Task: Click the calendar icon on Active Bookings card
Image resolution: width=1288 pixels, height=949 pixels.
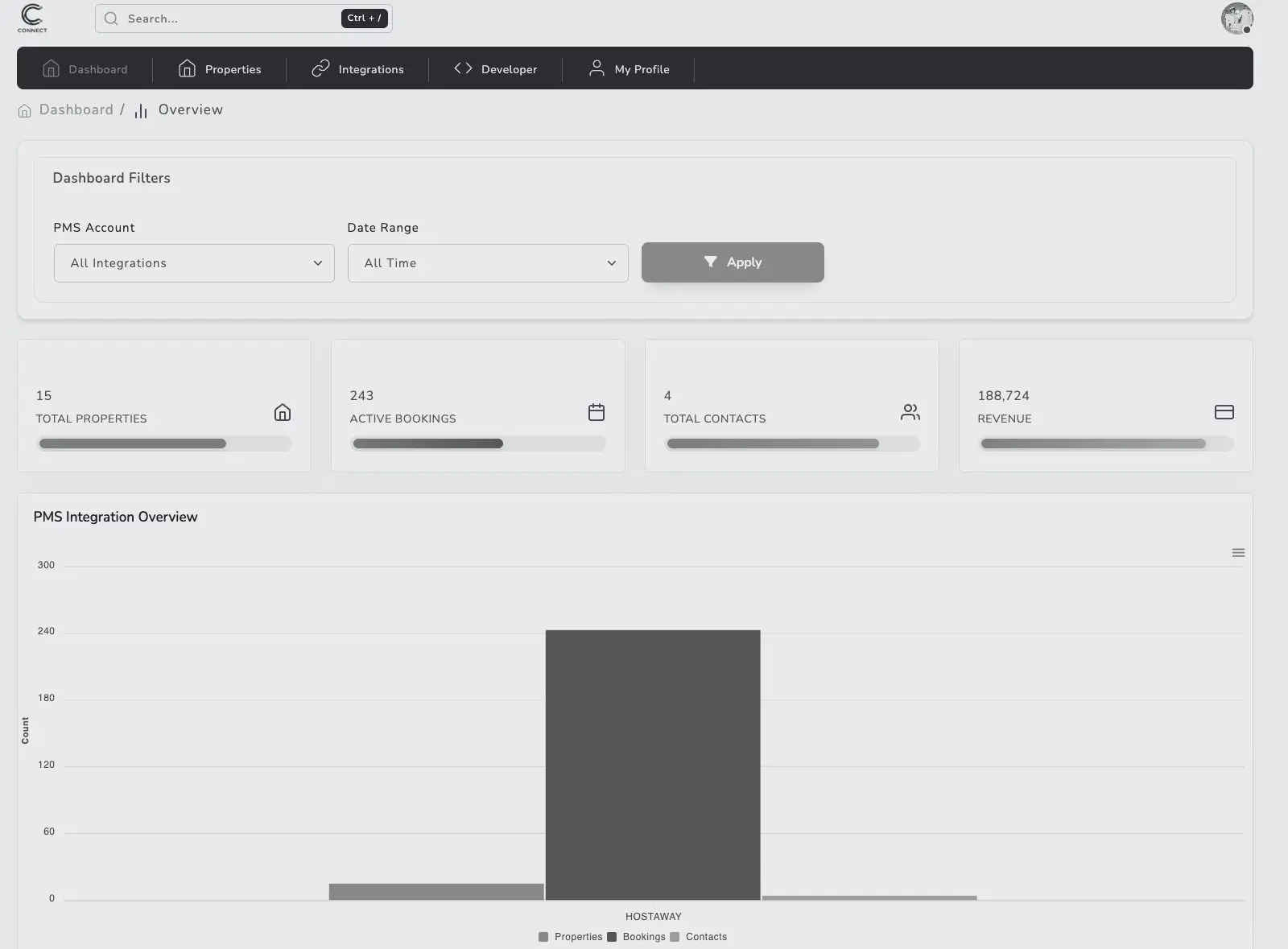Action: (x=597, y=412)
